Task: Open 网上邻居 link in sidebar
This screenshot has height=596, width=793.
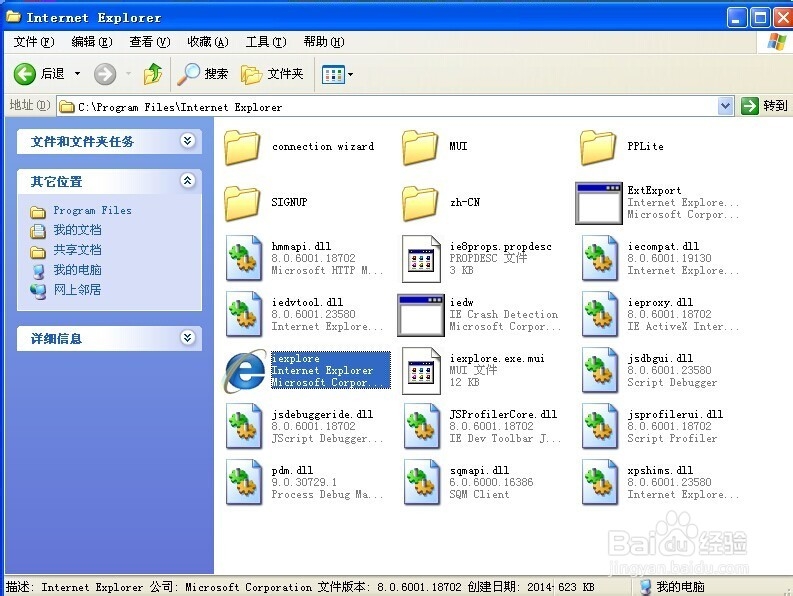Action: (77, 290)
